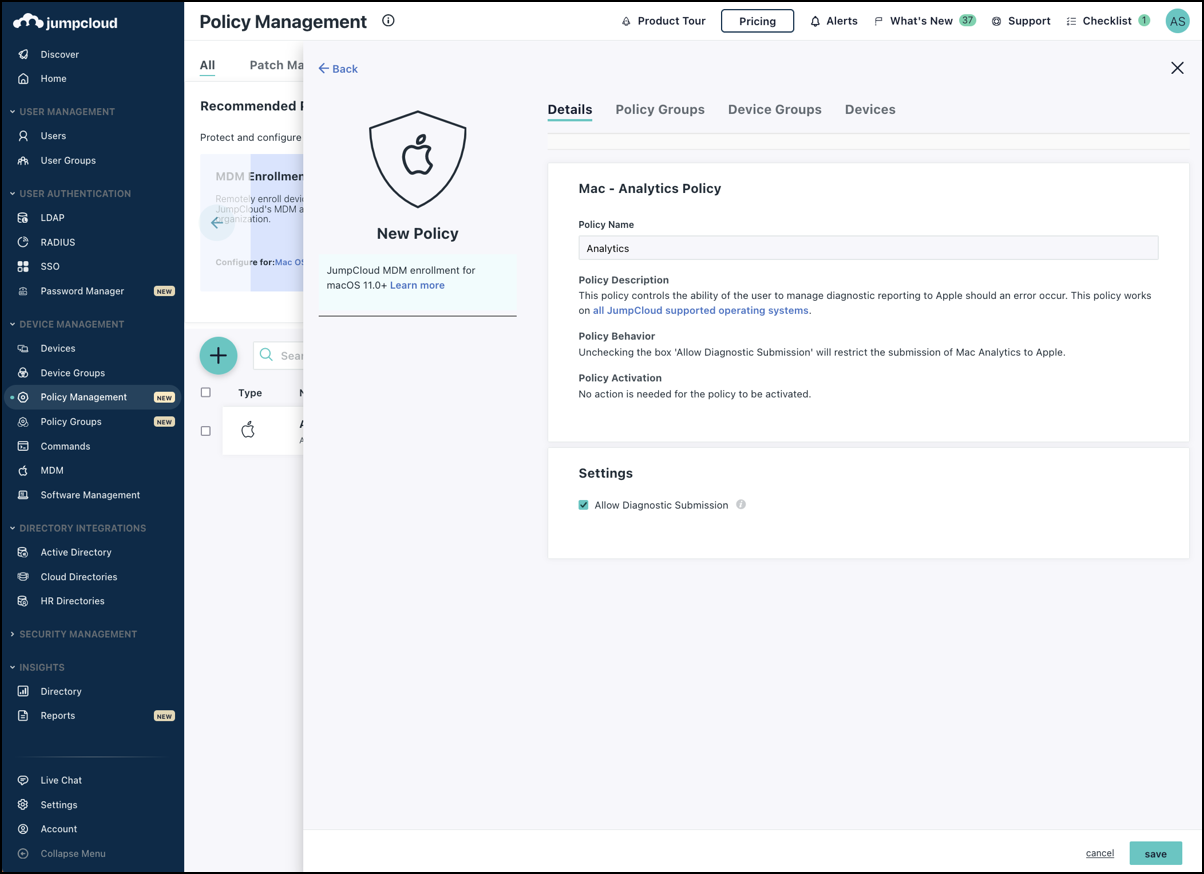Click the Learn more link
This screenshot has height=874, width=1204.
(x=417, y=285)
